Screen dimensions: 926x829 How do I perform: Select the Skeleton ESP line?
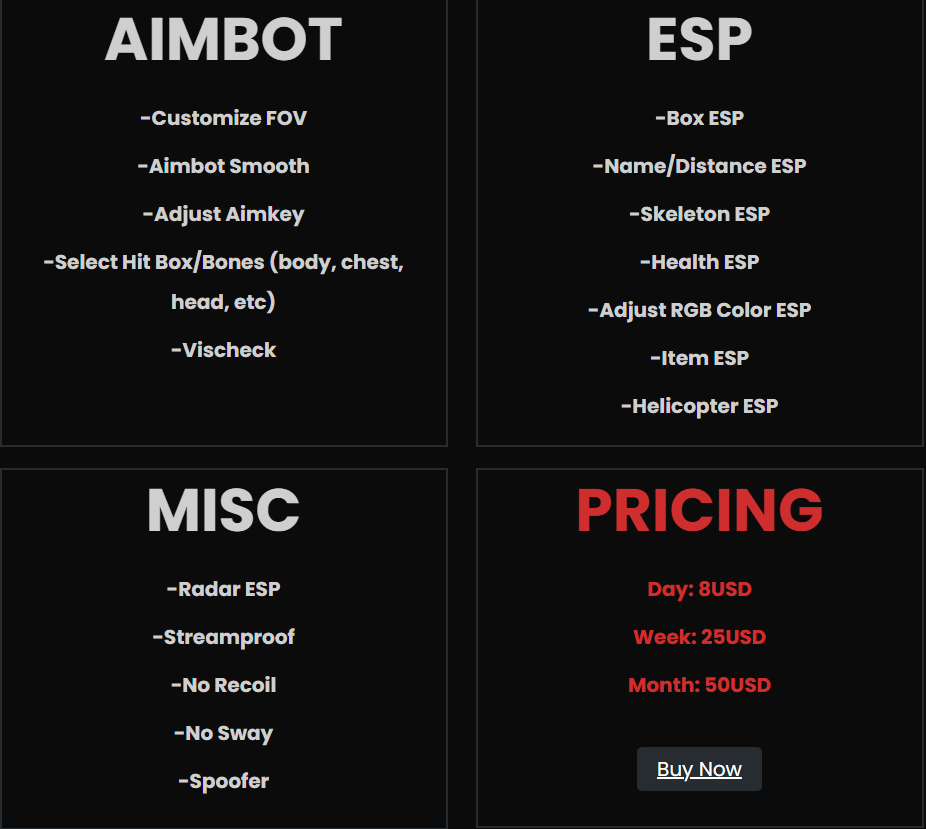699,214
